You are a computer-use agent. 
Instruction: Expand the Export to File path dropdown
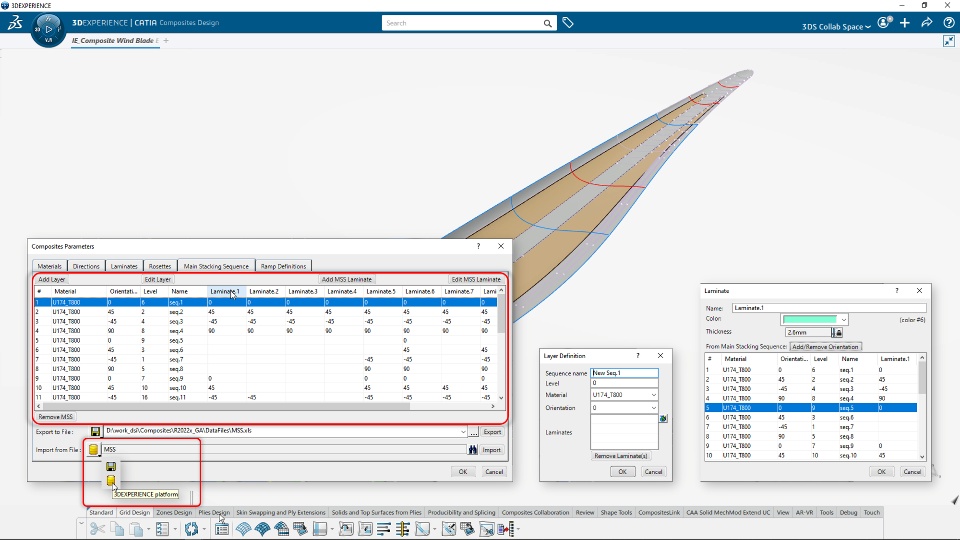(463, 432)
